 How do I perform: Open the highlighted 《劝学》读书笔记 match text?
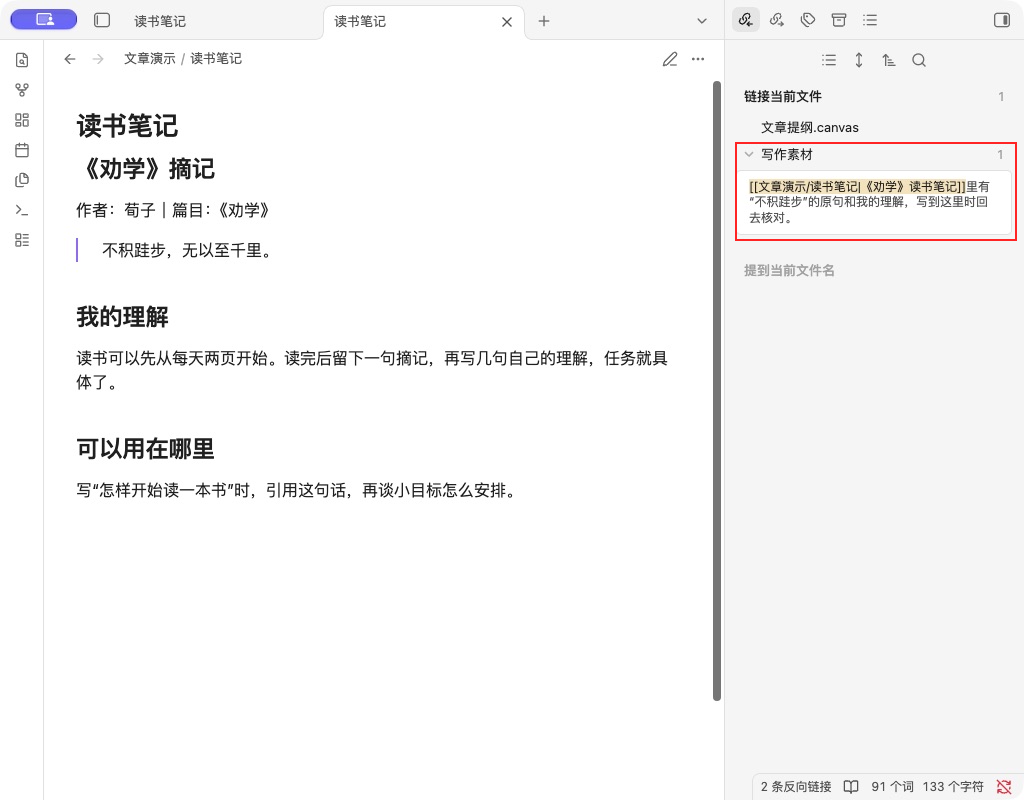coord(857,186)
